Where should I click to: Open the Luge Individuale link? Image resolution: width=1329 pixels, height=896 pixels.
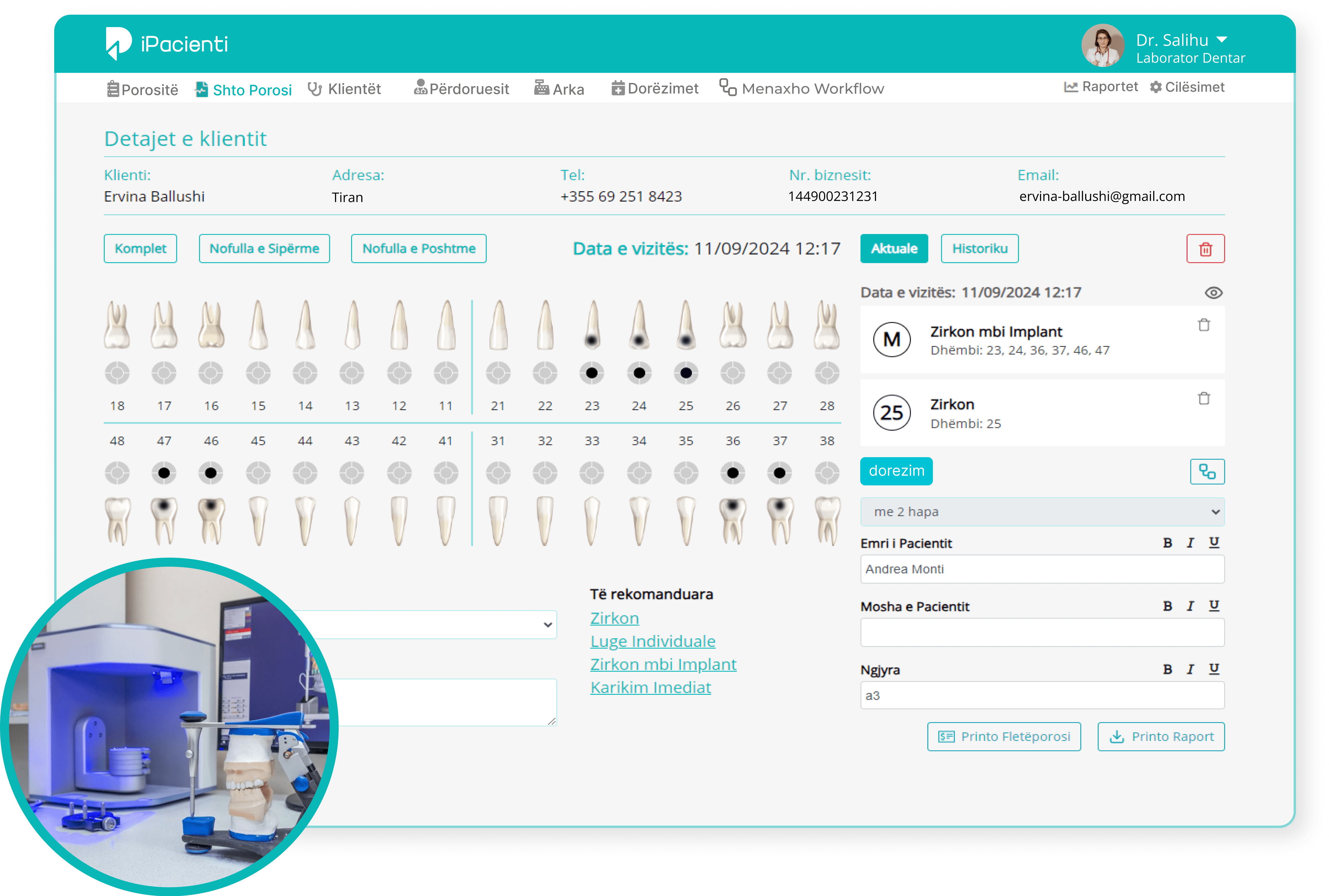pyautogui.click(x=653, y=641)
